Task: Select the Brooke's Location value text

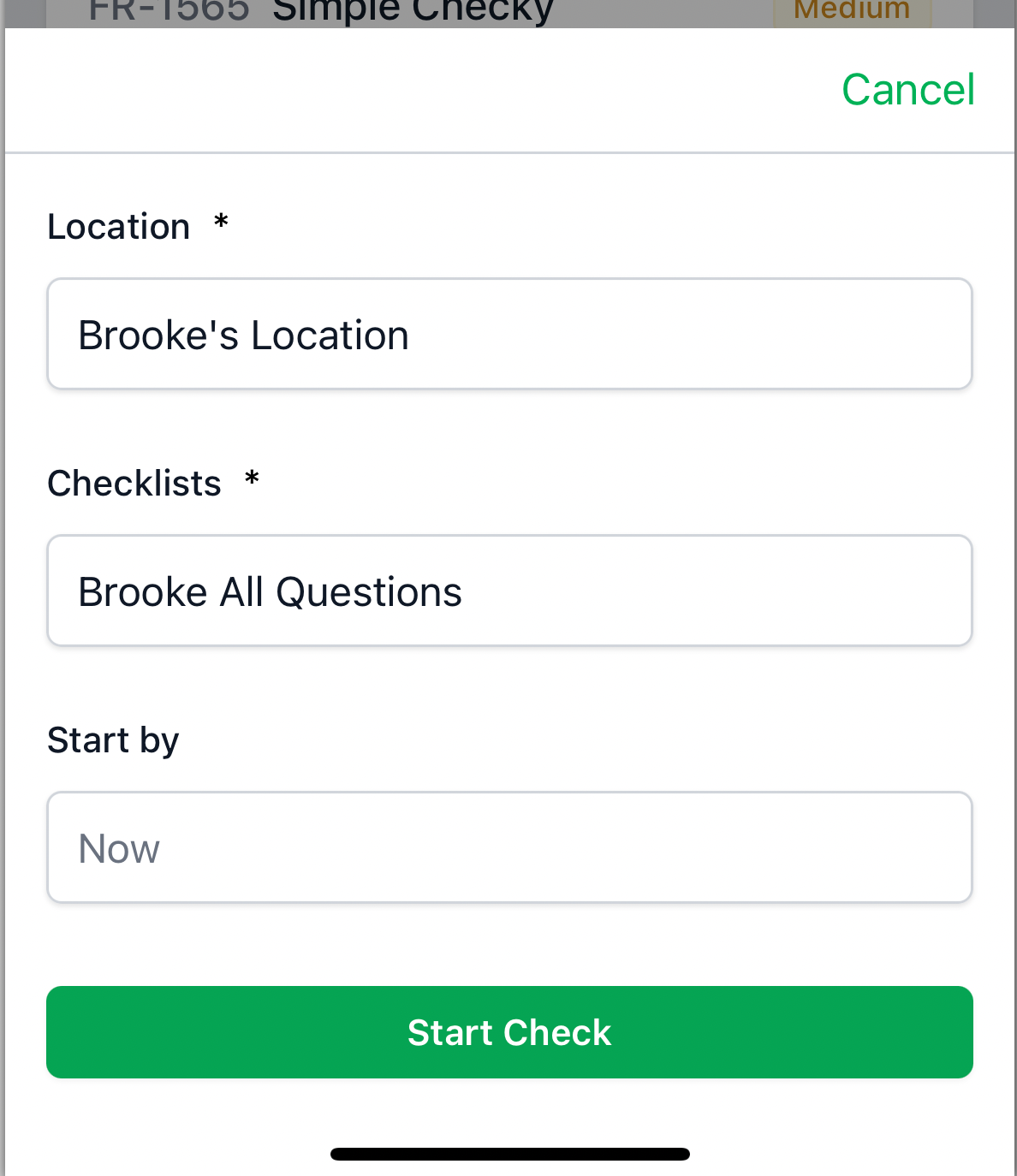Action: 244,335
